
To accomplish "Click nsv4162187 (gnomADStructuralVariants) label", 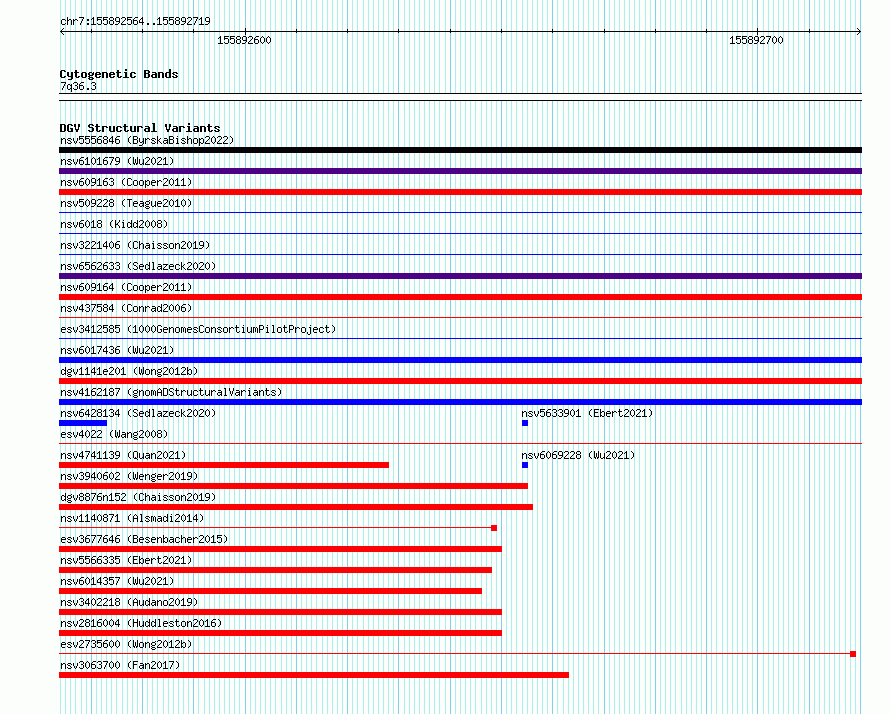I will [x=171, y=392].
